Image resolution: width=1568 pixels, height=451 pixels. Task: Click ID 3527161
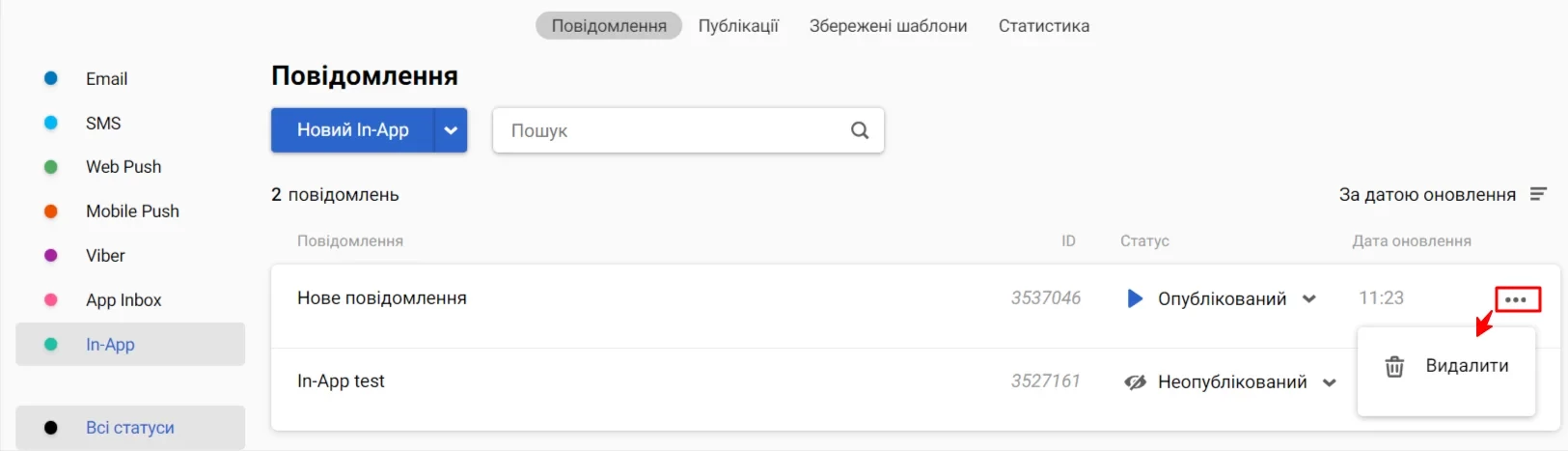(x=1046, y=381)
